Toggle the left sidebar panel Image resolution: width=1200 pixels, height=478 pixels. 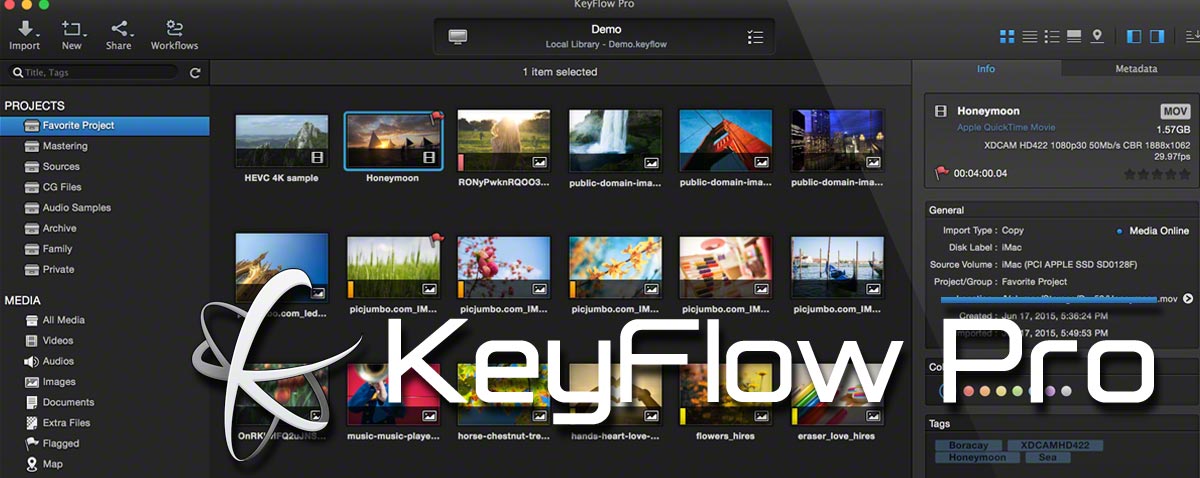[1133, 37]
